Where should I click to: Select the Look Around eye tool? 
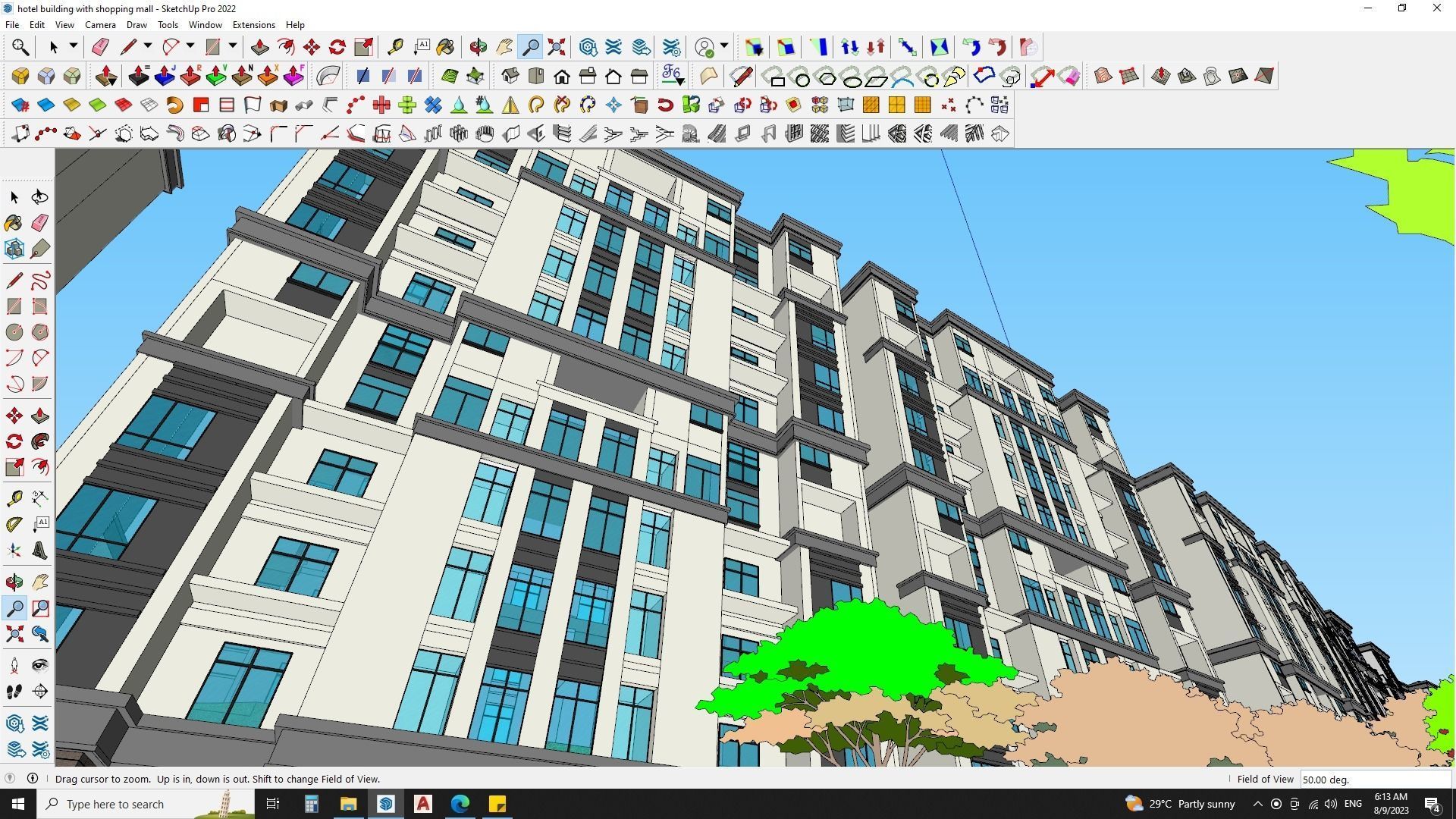[x=40, y=666]
